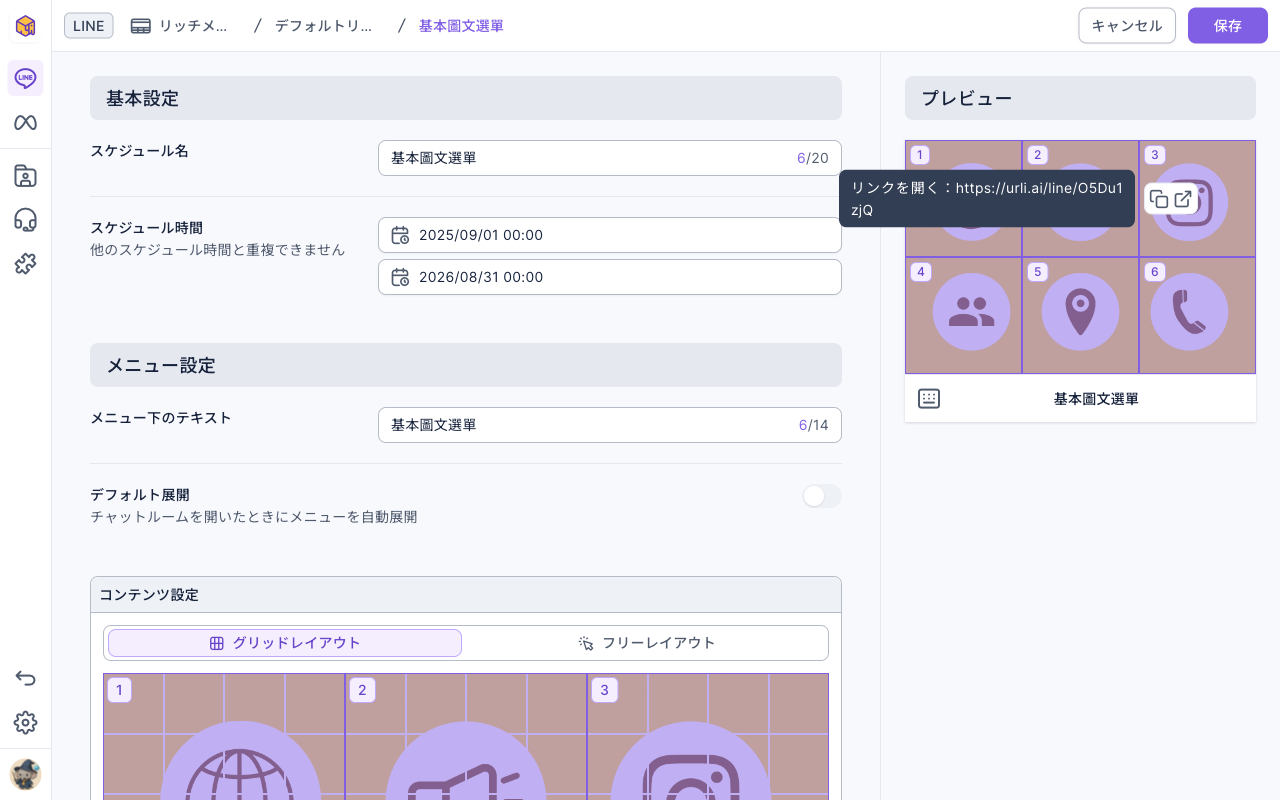This screenshot has height=800, width=1280.
Task: Switch to フリーレイアウト tab
Action: point(646,643)
